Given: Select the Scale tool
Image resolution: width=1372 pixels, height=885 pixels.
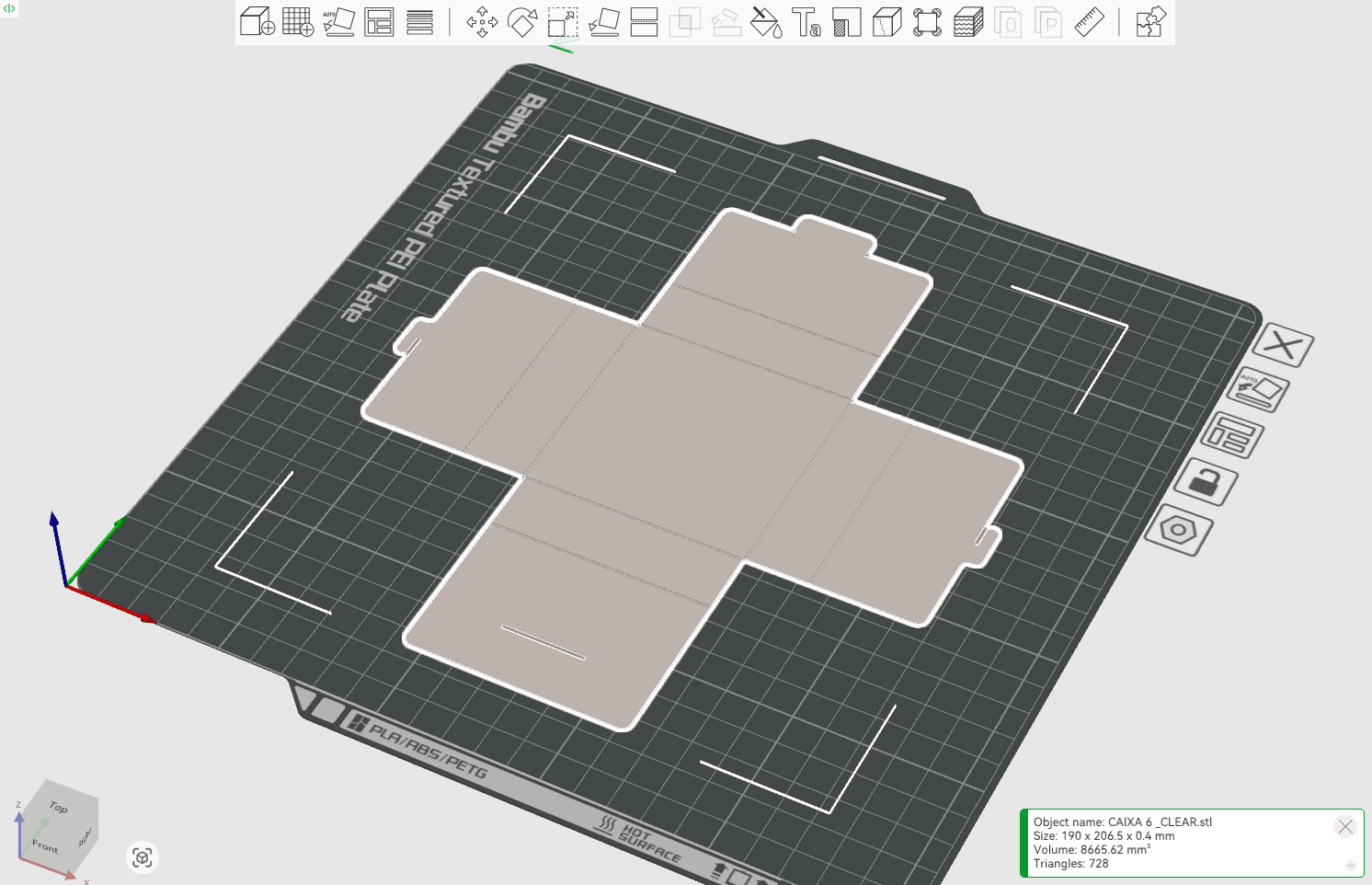Looking at the screenshot, I should pos(563,21).
